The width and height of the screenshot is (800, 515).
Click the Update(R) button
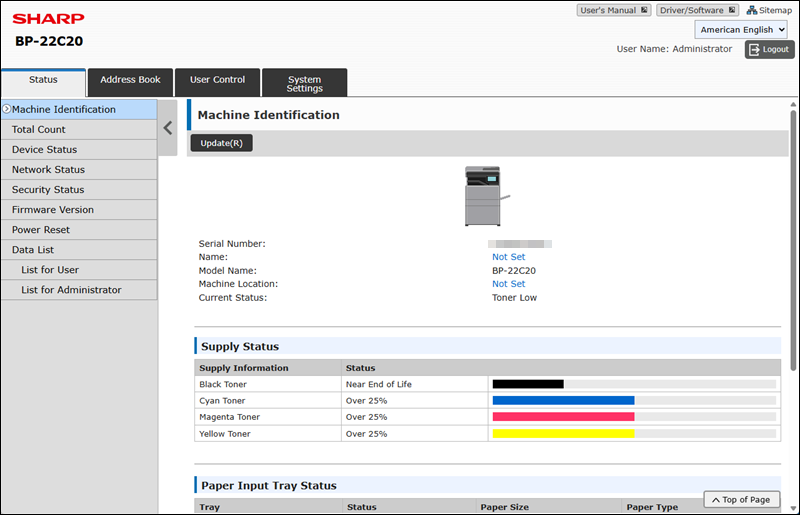[x=221, y=143]
